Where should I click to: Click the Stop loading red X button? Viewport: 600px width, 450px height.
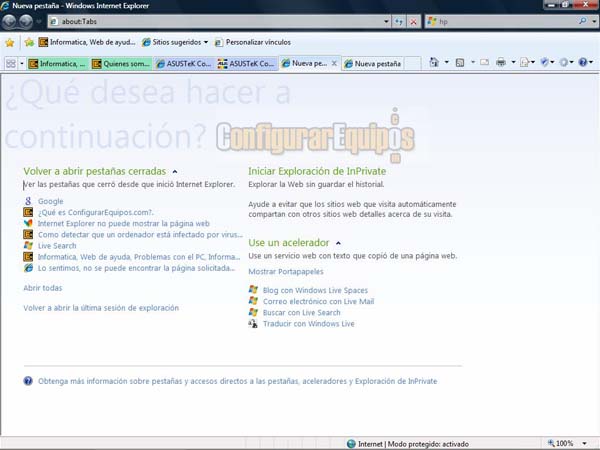pos(413,22)
